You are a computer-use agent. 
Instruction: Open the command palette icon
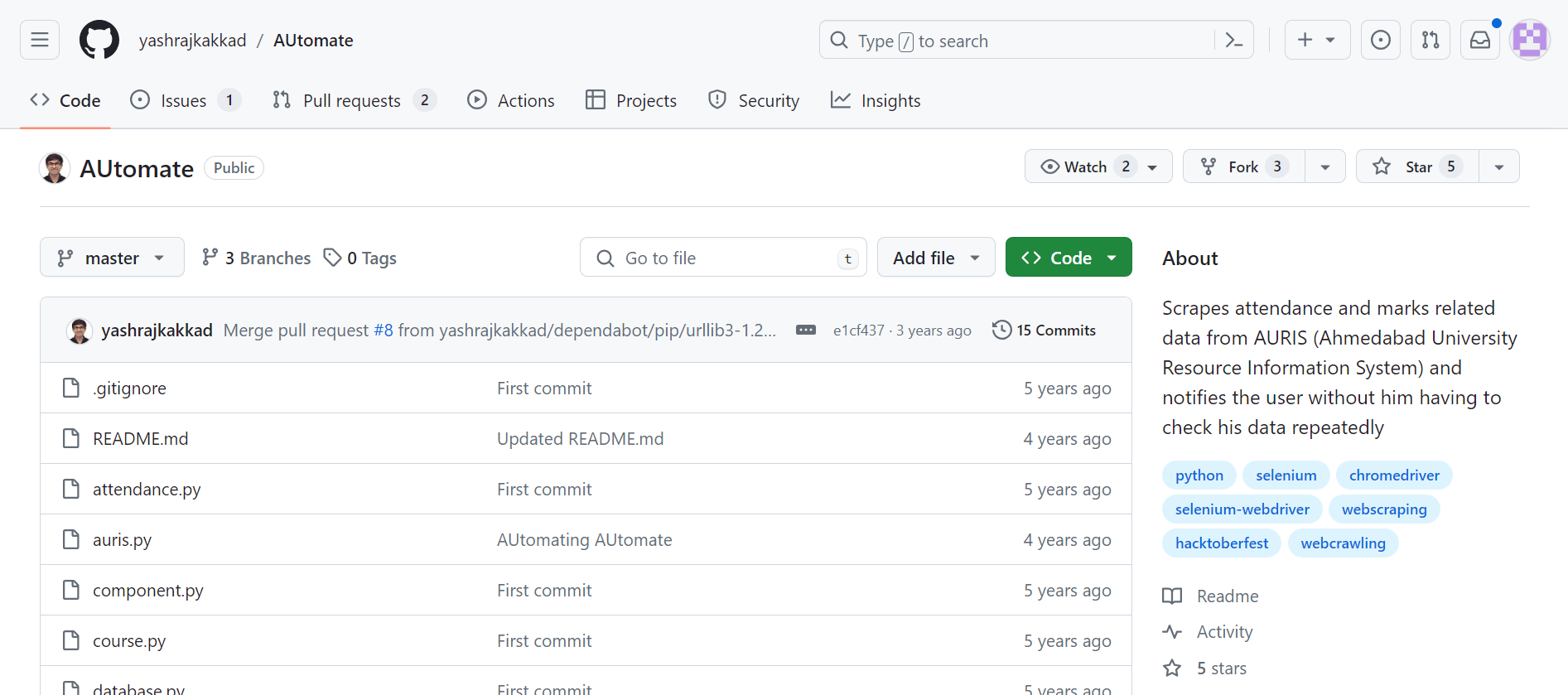1233,40
